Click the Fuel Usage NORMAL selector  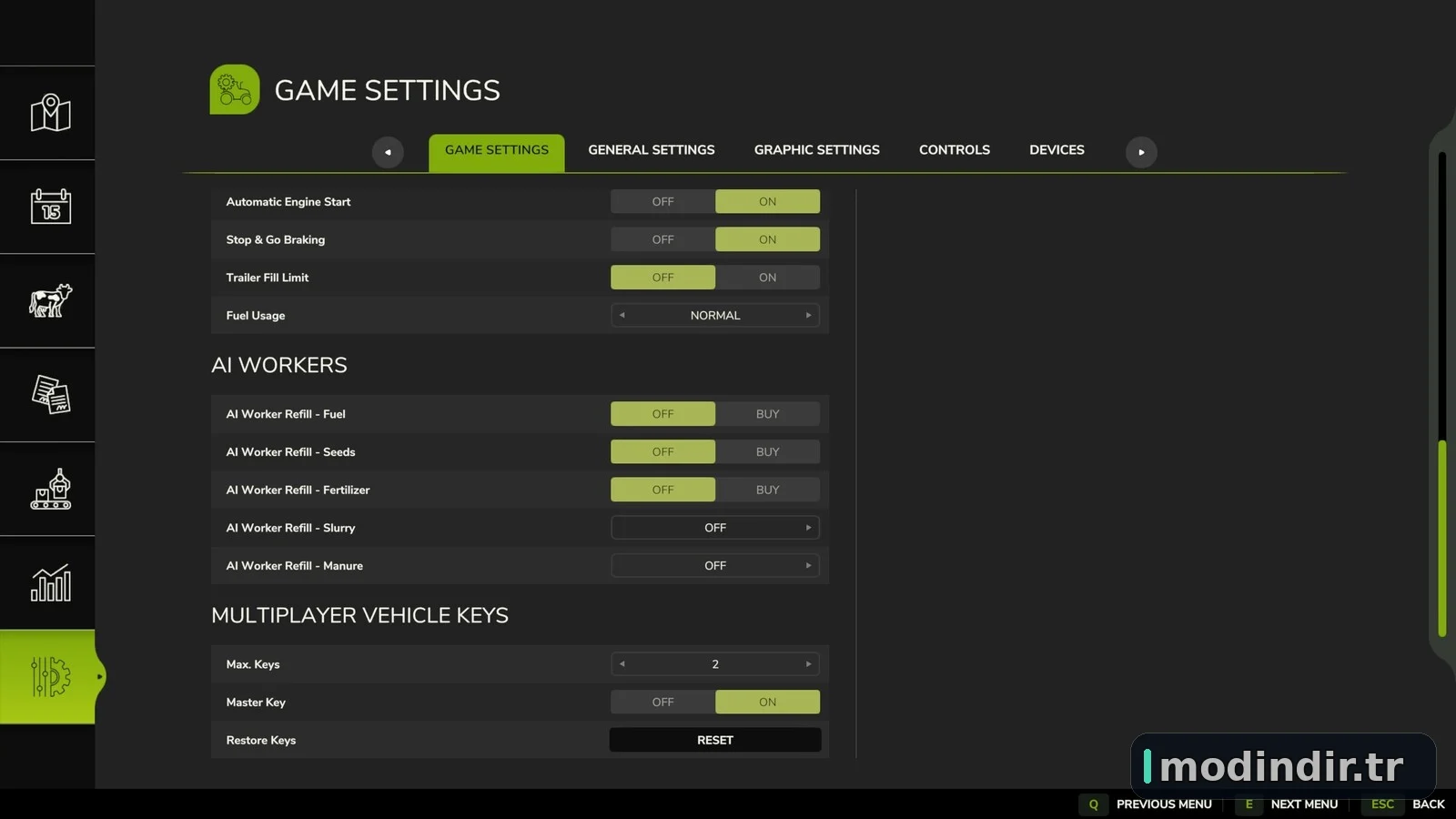pos(715,316)
